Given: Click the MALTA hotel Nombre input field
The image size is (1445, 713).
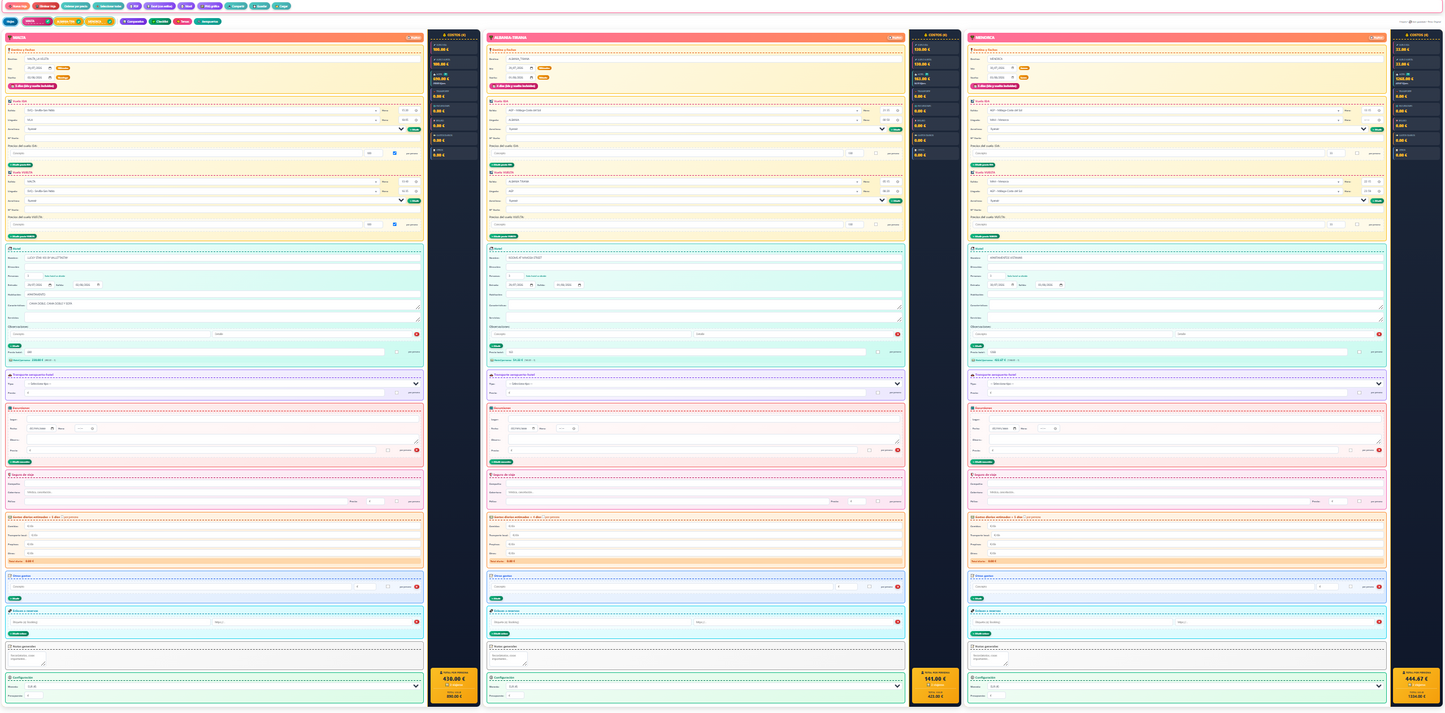Looking at the screenshot, I should point(223,257).
